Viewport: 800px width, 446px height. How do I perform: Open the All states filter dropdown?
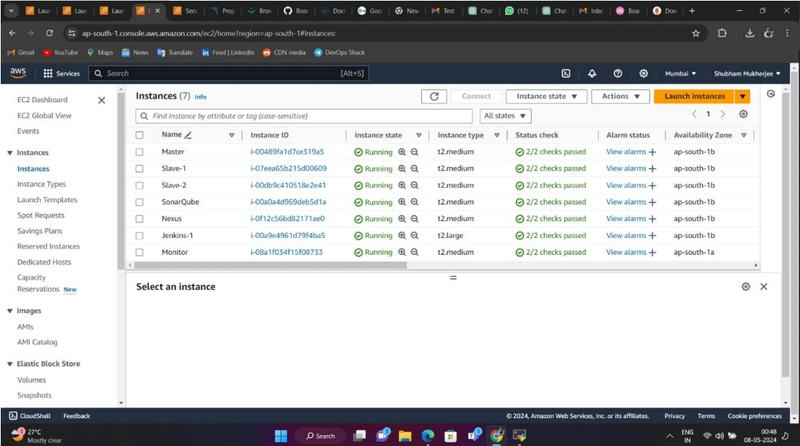[x=505, y=116]
